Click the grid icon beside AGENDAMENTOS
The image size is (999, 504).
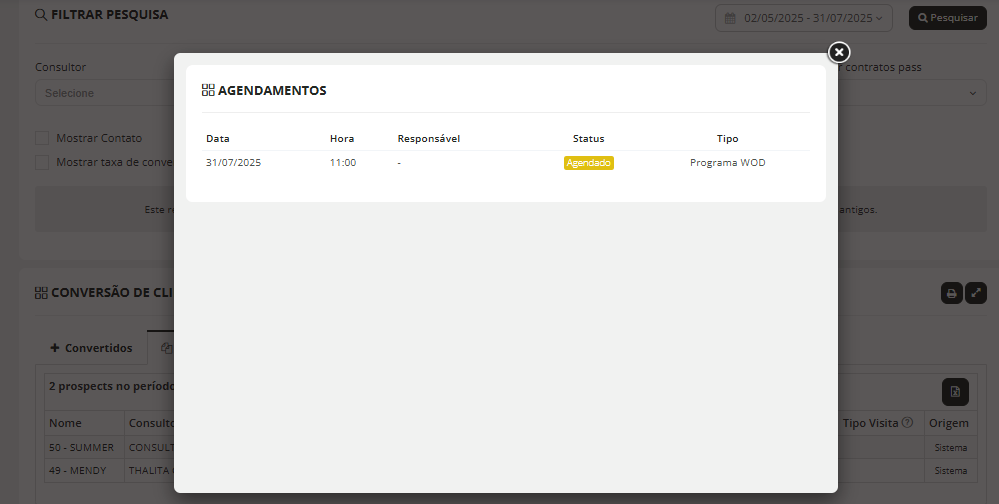208,90
